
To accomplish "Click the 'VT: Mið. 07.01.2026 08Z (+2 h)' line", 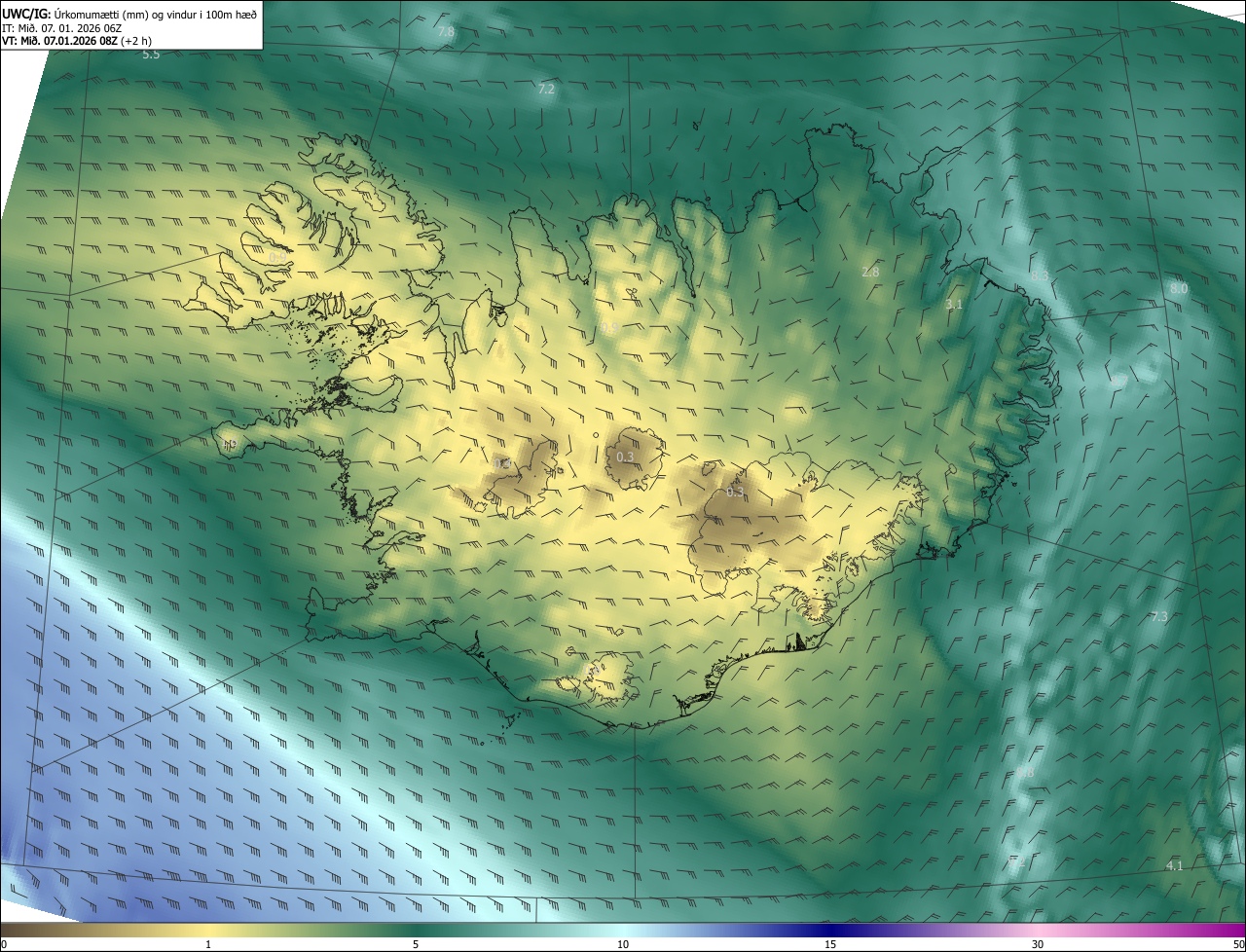I will click(x=76, y=41).
